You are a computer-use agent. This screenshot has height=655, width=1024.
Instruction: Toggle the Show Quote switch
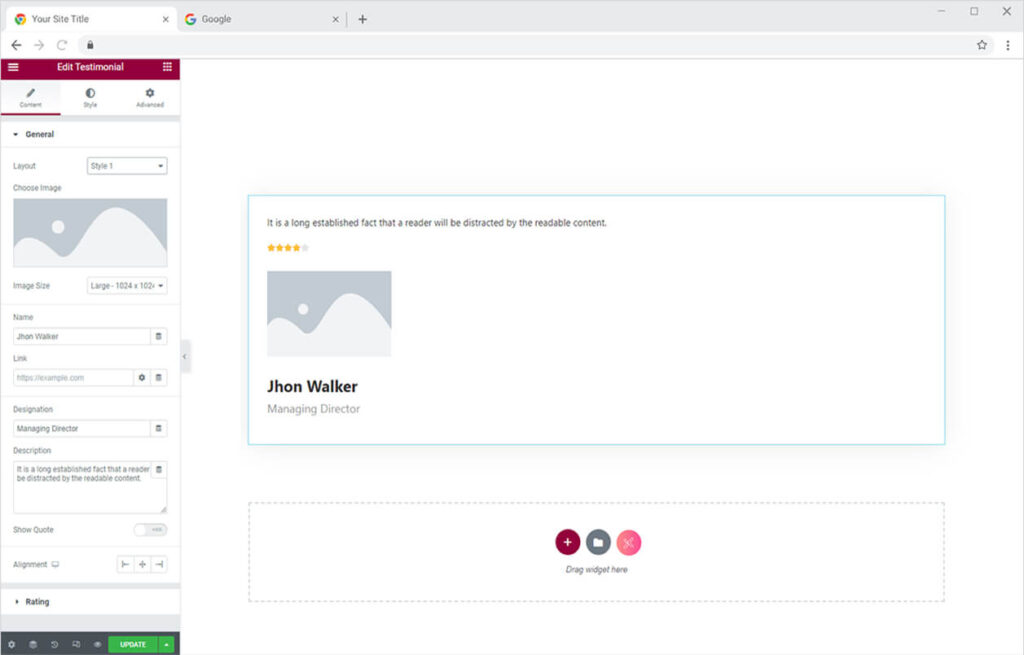pyautogui.click(x=150, y=530)
